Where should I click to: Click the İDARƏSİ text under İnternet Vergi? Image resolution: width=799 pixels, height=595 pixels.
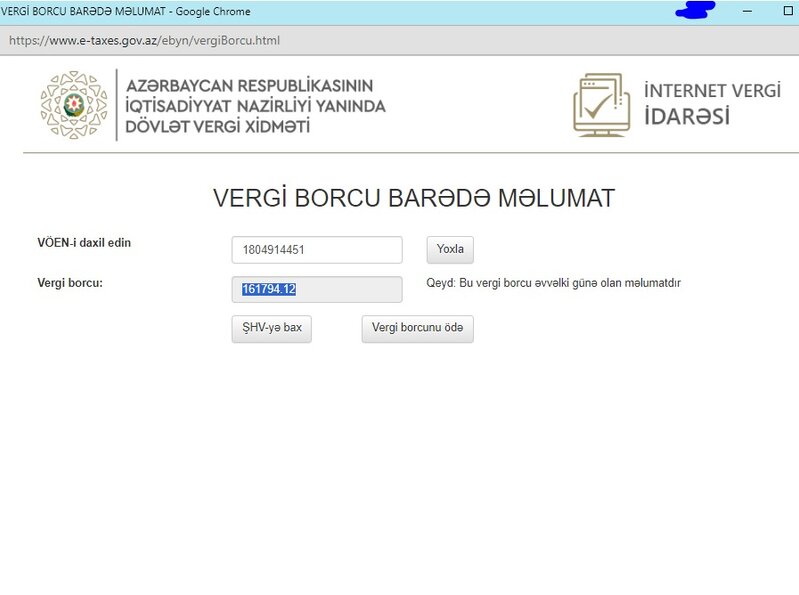coord(687,116)
